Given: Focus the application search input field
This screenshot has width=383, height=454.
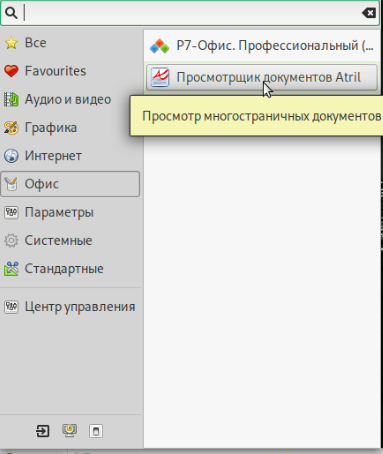Looking at the screenshot, I should (190, 13).
